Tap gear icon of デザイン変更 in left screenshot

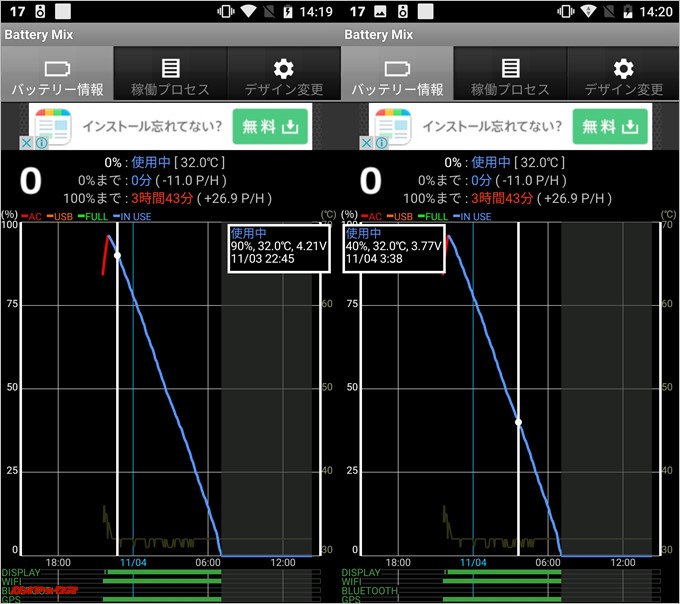[283, 68]
